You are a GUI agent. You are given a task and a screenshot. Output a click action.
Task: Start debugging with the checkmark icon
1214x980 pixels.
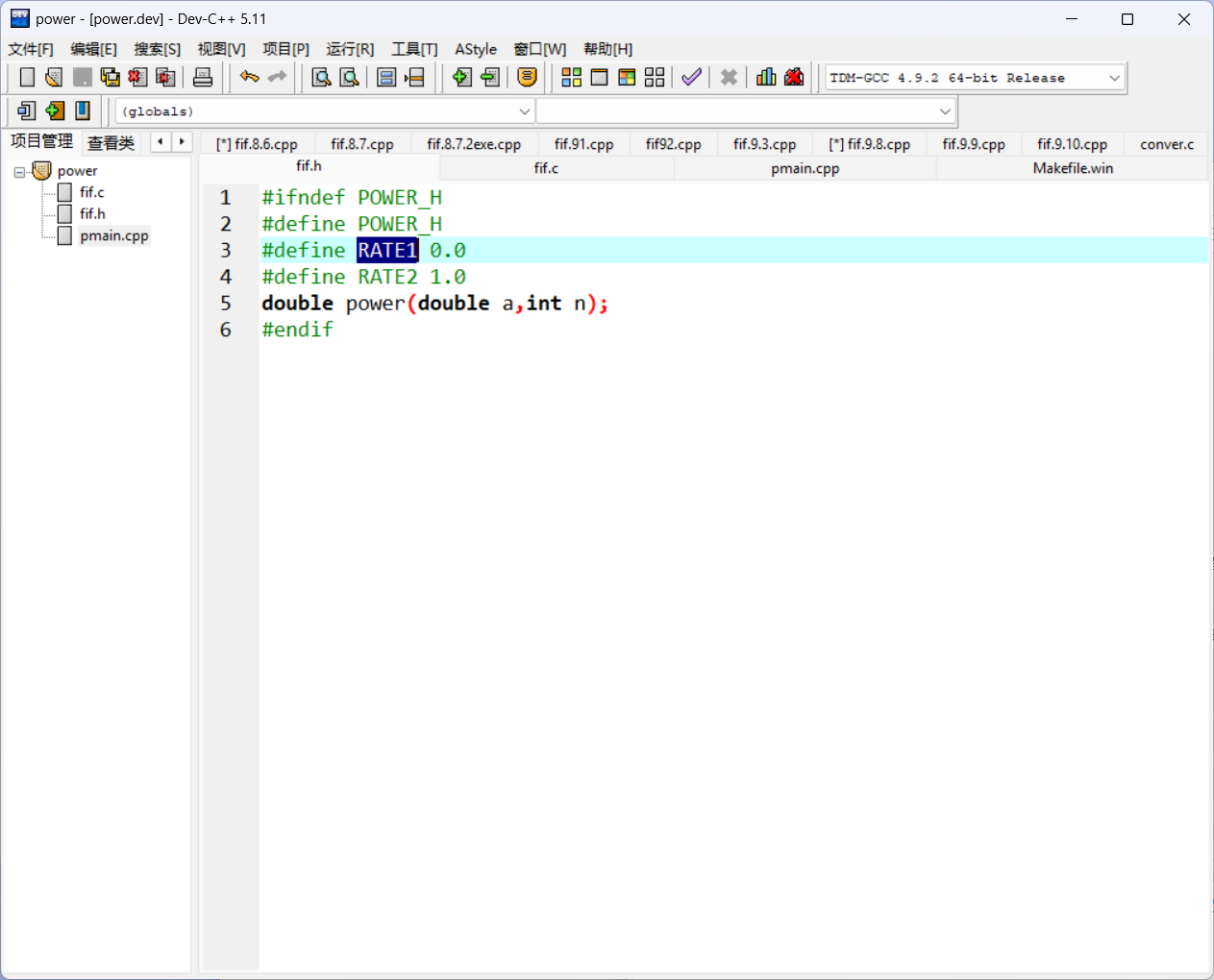click(x=691, y=78)
